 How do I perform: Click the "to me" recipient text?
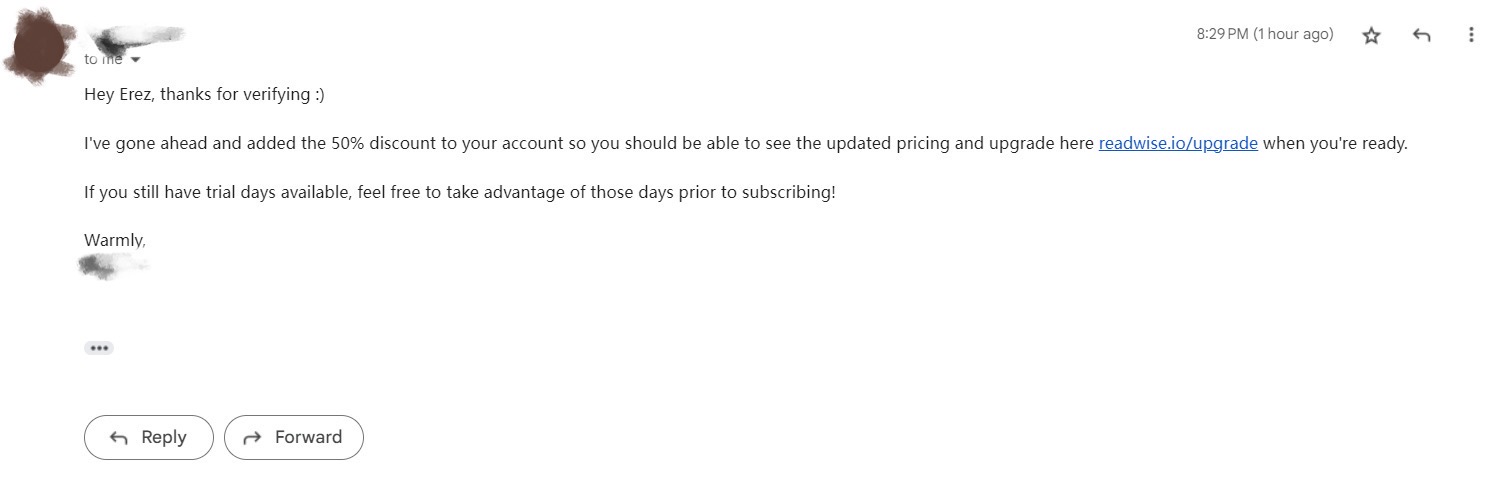pyautogui.click(x=103, y=60)
